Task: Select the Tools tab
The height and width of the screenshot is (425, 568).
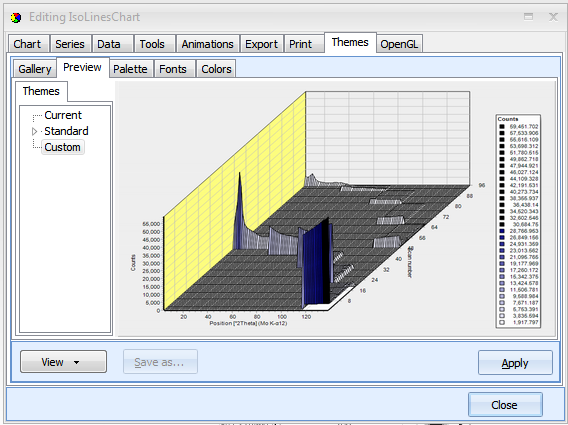Action: click(x=154, y=44)
